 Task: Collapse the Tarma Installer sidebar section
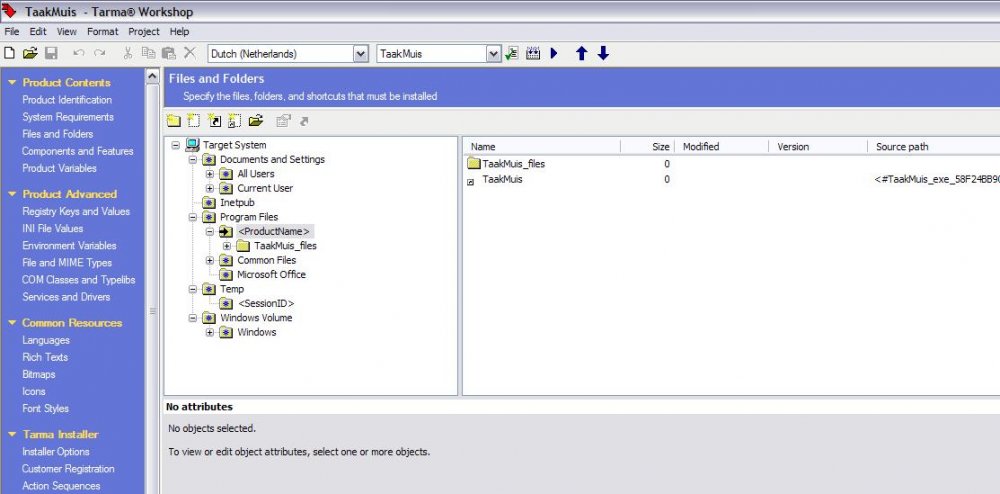tap(11, 434)
